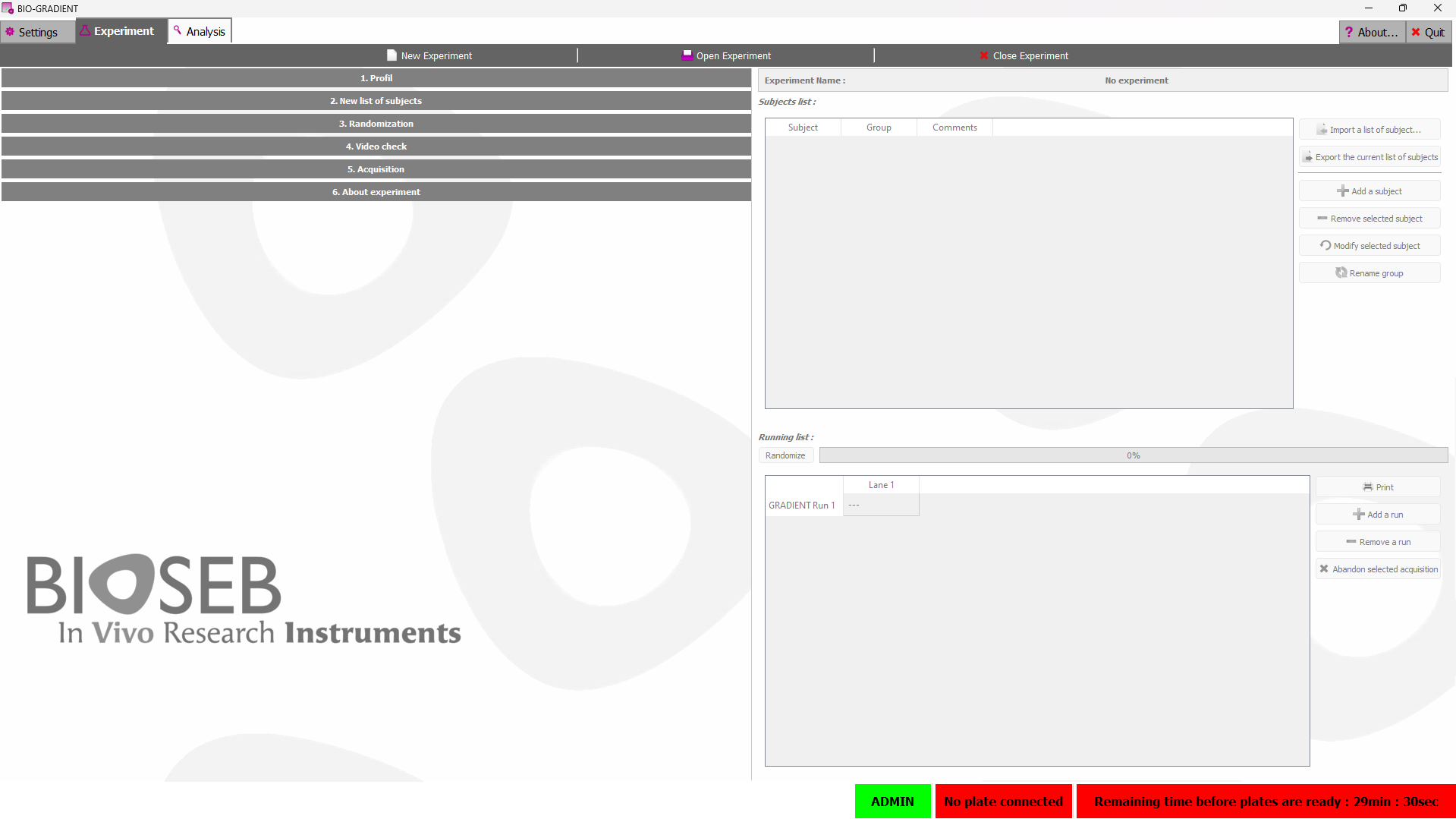The height and width of the screenshot is (819, 1456).
Task: Open the 6. About experiment section
Action: (x=376, y=192)
